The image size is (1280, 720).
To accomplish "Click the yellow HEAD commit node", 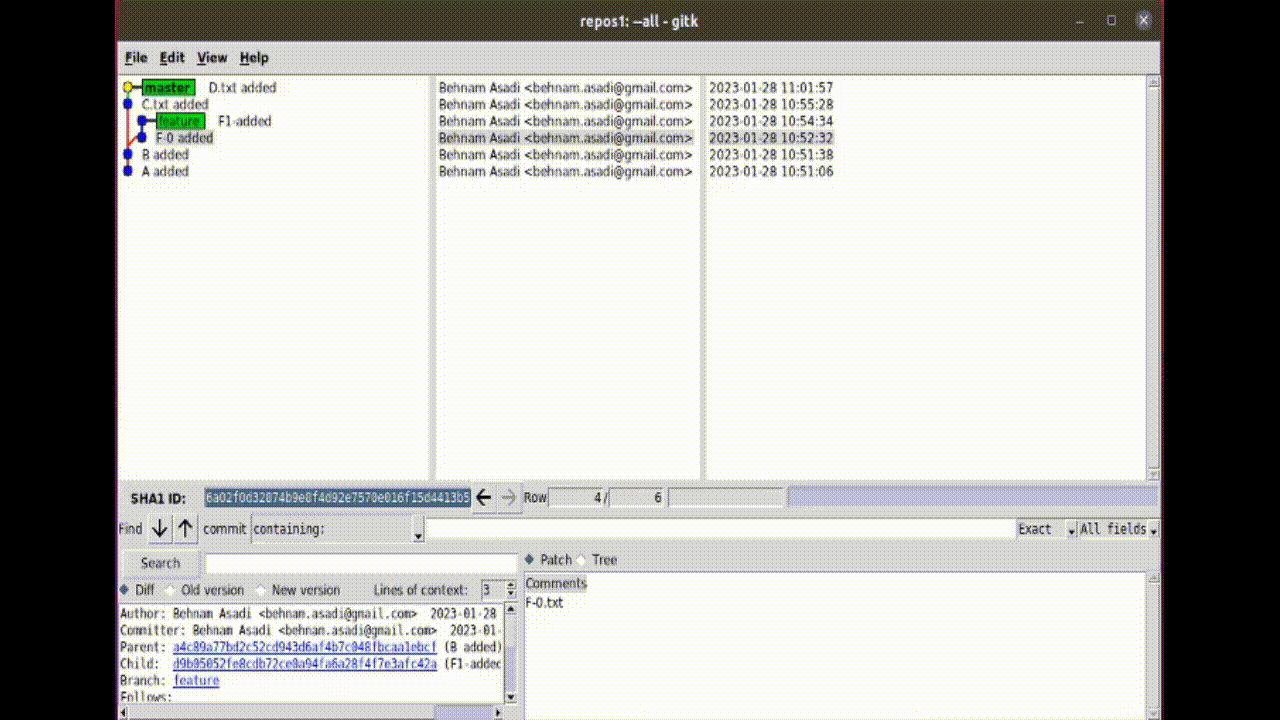I will point(128,88).
